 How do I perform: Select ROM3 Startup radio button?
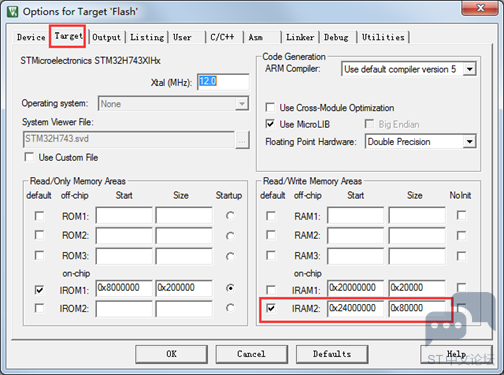pos(230,256)
